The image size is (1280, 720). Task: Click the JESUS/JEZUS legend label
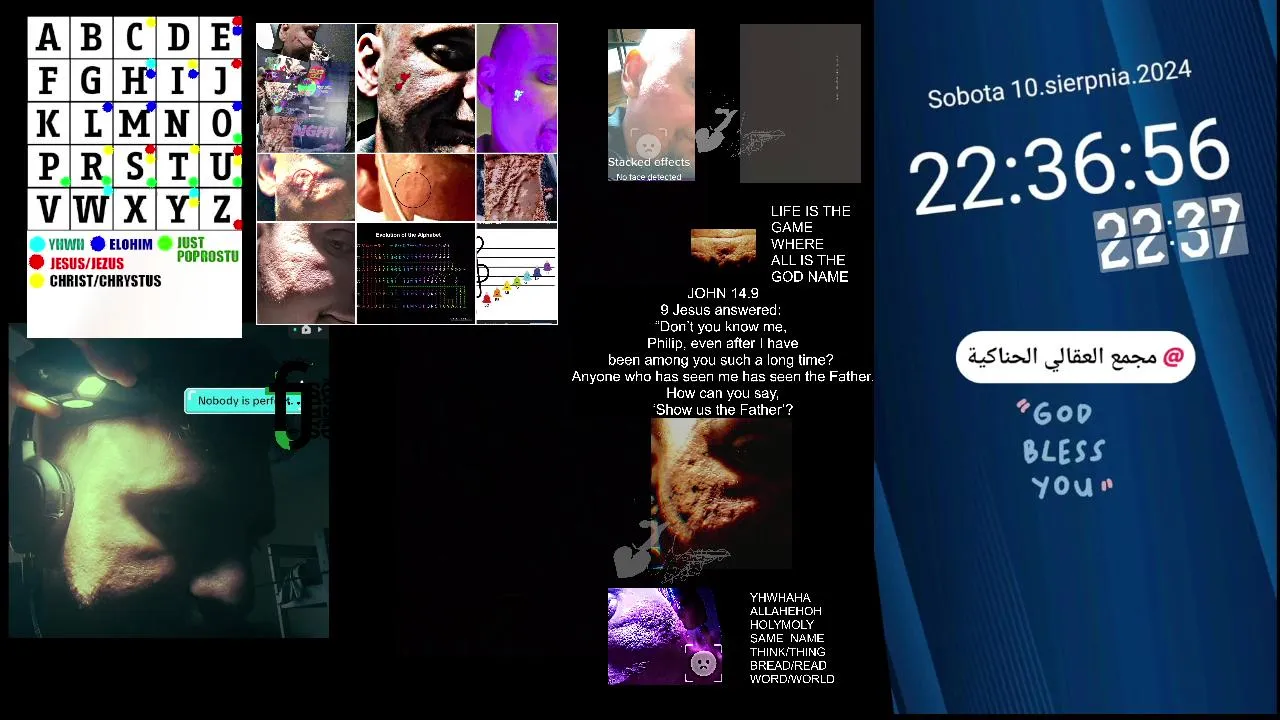click(x=87, y=263)
